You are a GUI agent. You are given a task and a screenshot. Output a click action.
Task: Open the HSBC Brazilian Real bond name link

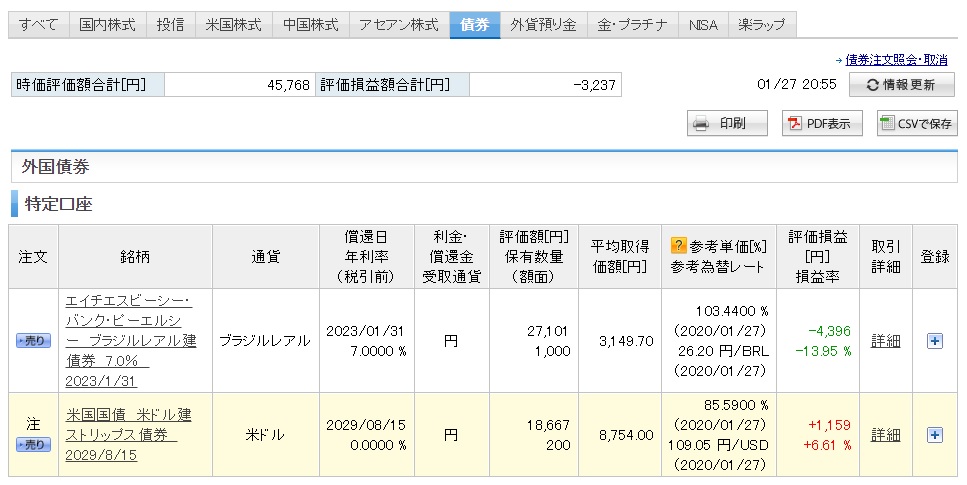tap(131, 341)
